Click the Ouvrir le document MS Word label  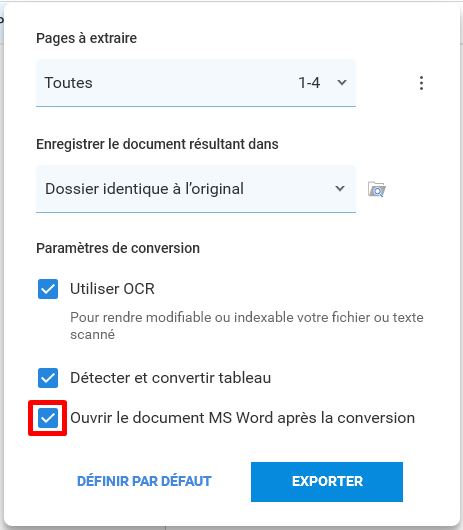tap(243, 418)
